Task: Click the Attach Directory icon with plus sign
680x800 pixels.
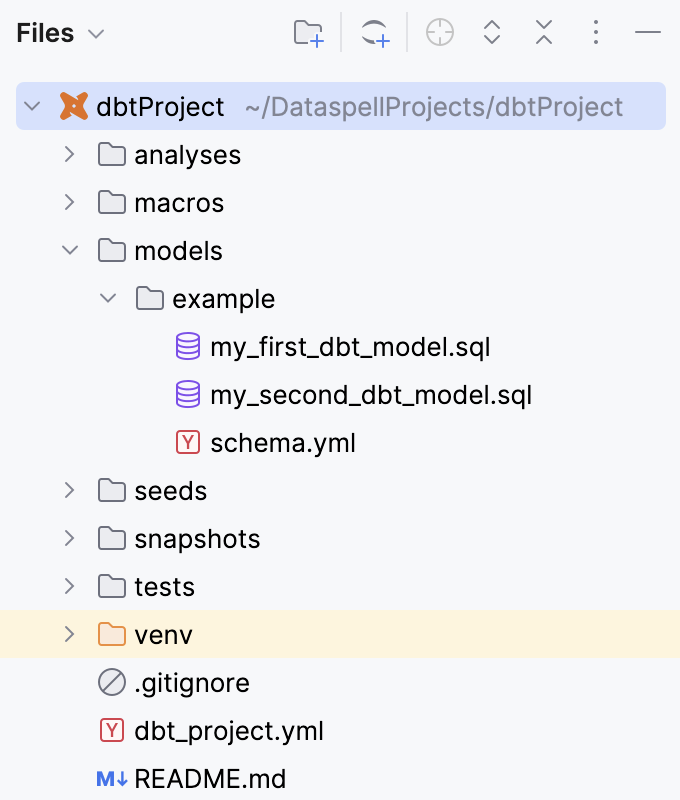Action: tap(374, 33)
